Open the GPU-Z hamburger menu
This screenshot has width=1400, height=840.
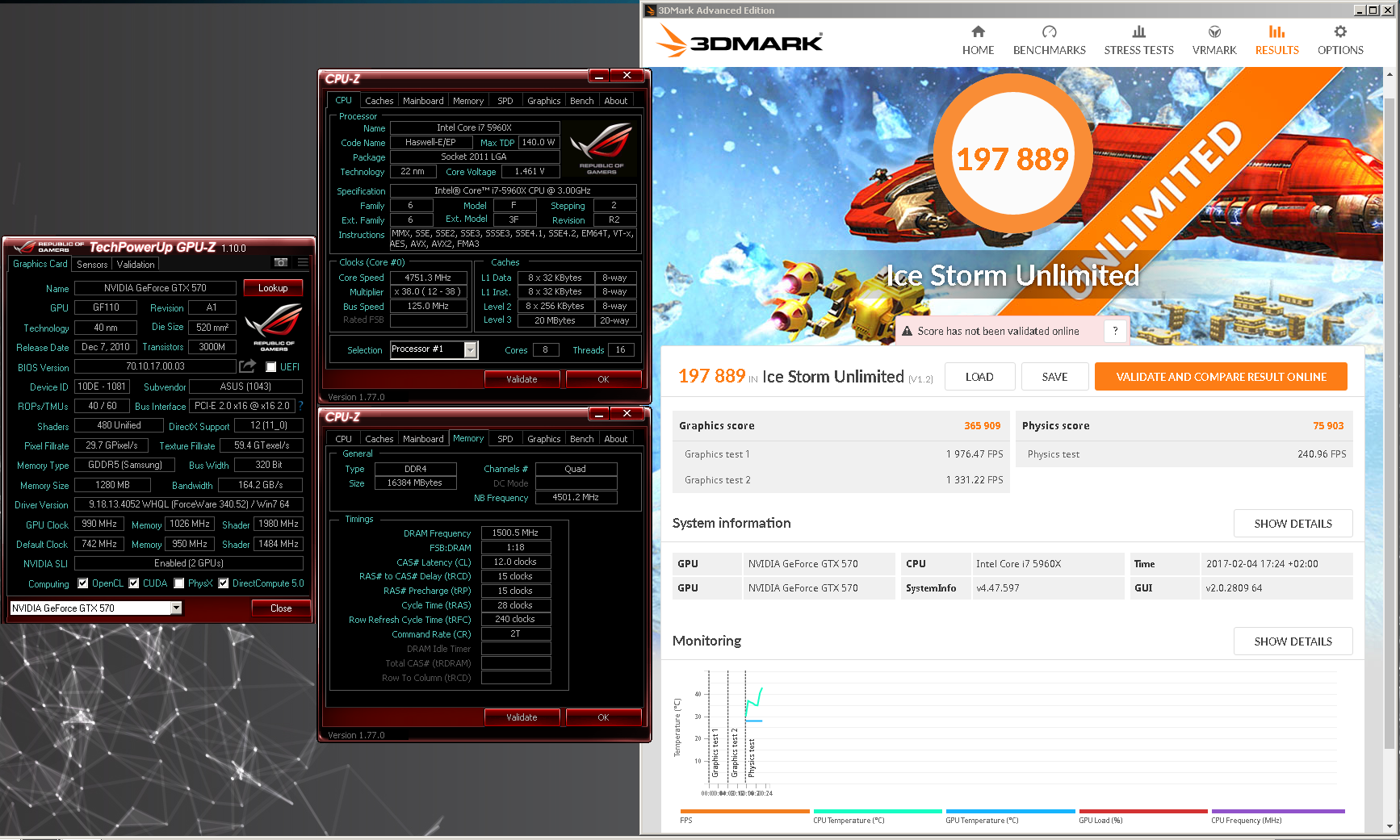click(303, 263)
